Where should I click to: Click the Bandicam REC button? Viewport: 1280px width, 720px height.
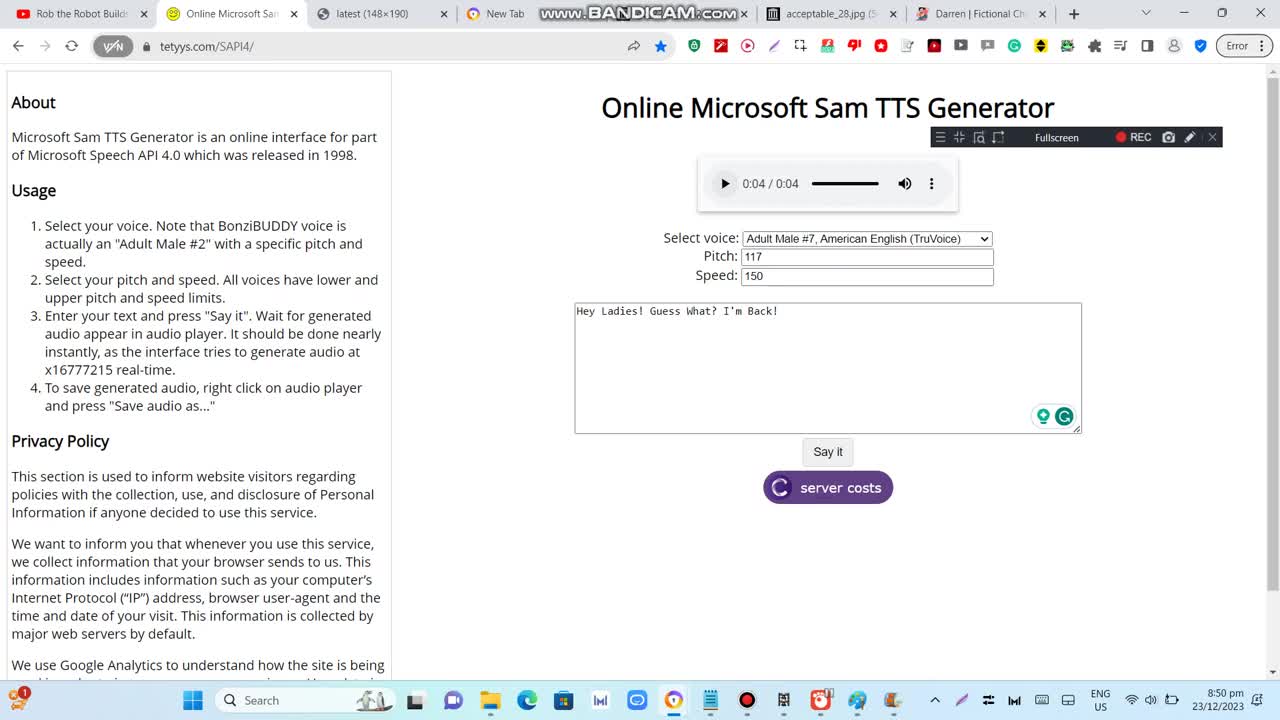click(x=1134, y=138)
